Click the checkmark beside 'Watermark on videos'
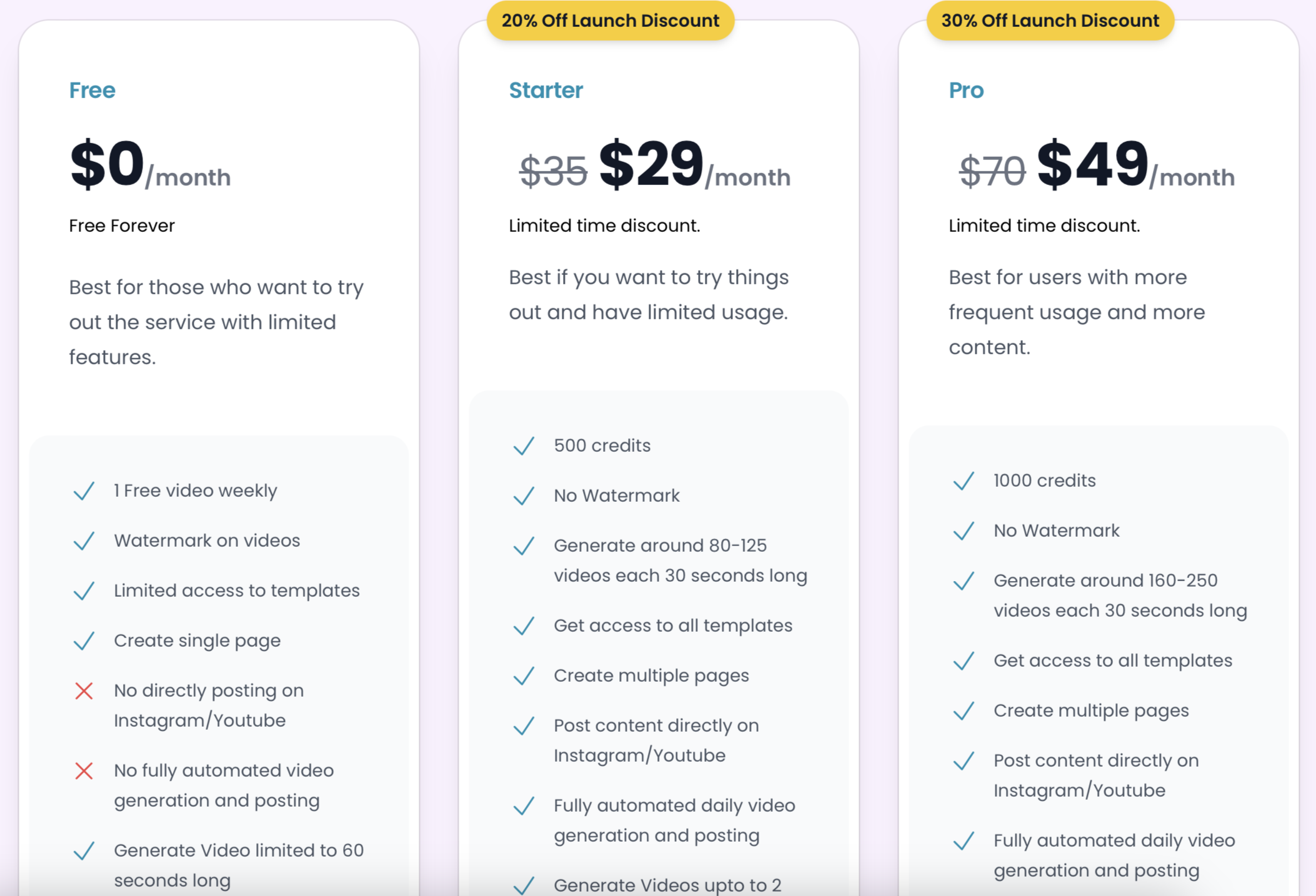 pos(84,541)
